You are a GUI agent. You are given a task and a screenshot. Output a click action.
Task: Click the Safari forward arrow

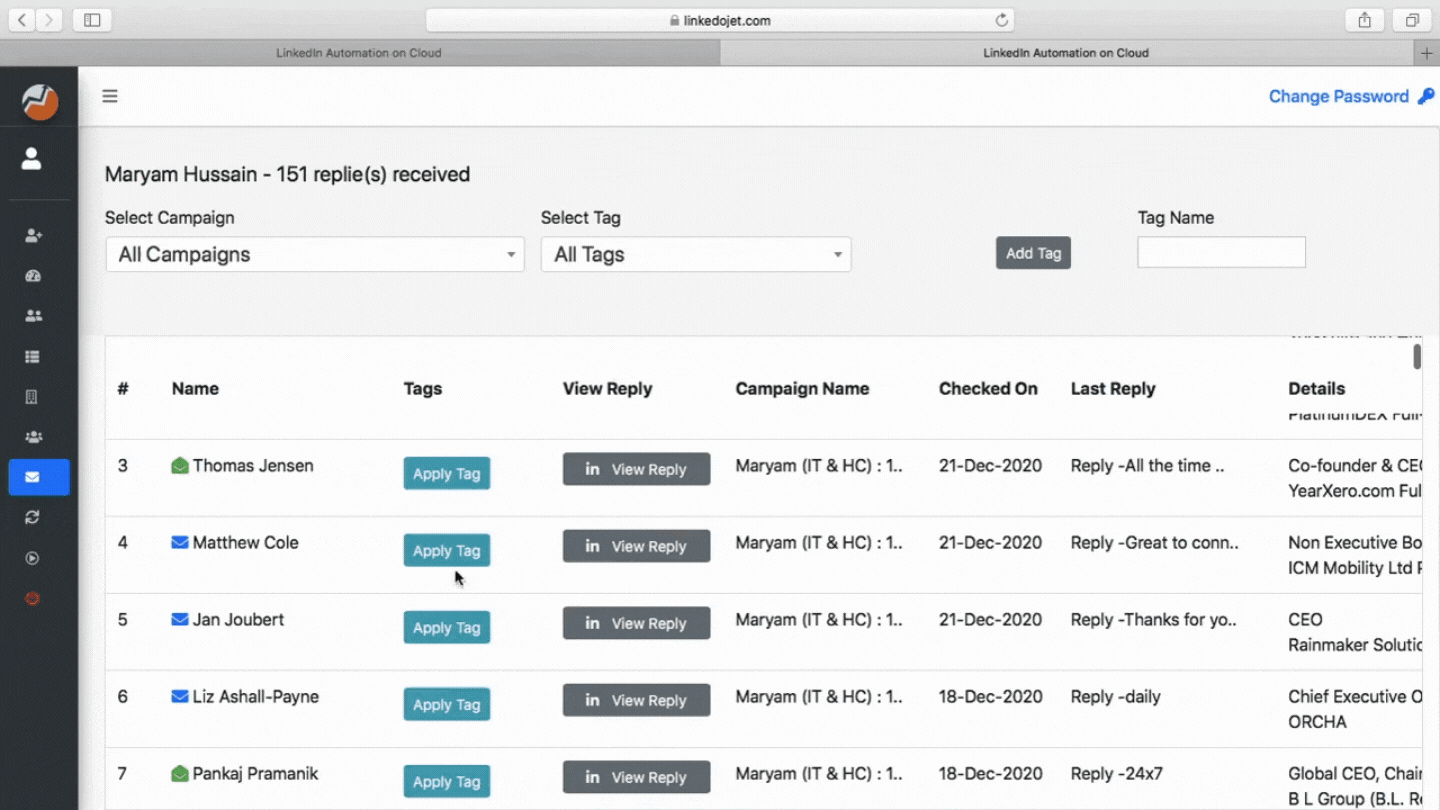(x=49, y=20)
